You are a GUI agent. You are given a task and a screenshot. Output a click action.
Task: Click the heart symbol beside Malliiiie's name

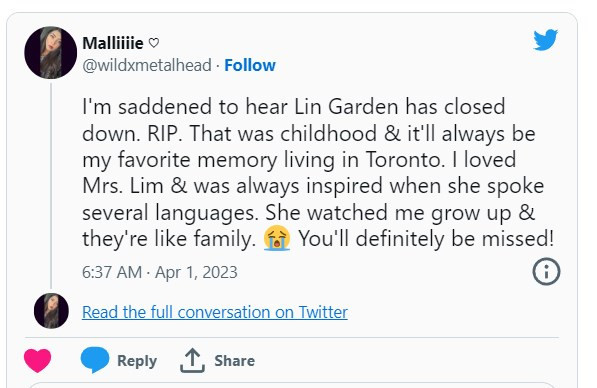(153, 43)
